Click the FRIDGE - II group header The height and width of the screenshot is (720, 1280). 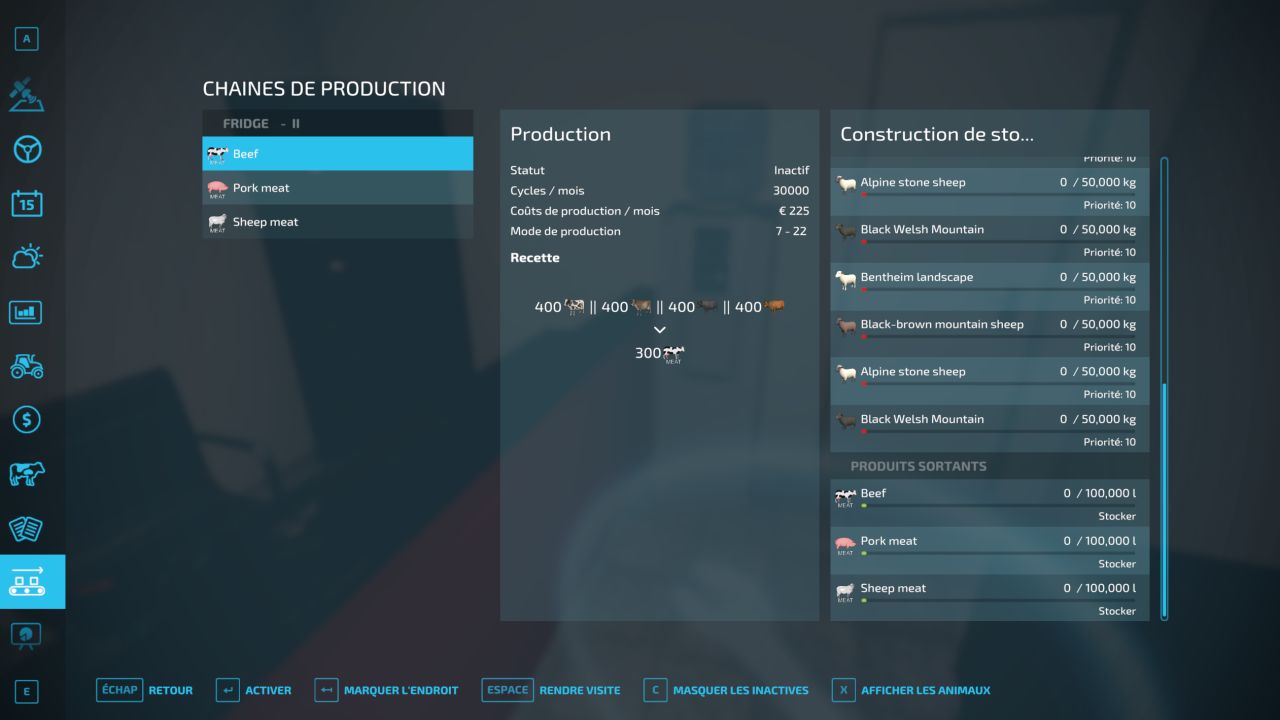(x=338, y=123)
